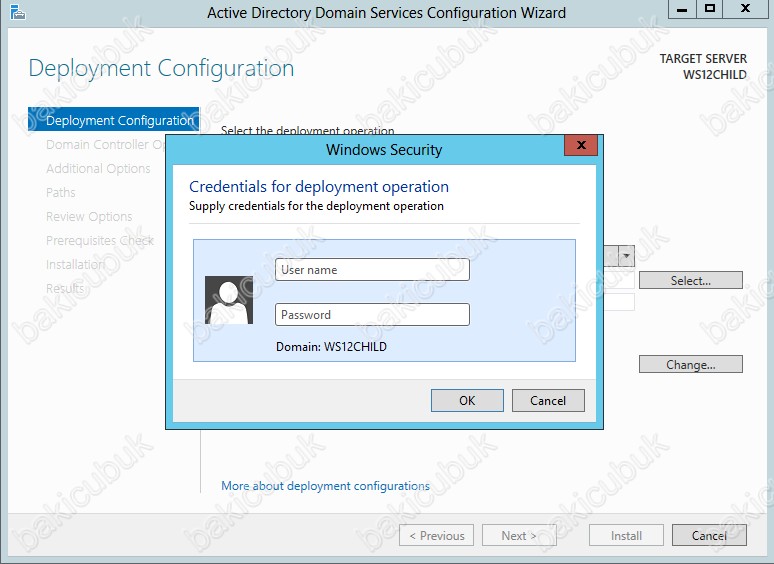The width and height of the screenshot is (774, 564).
Task: Click the Credentials for deployment operation heading
Action: coord(319,187)
